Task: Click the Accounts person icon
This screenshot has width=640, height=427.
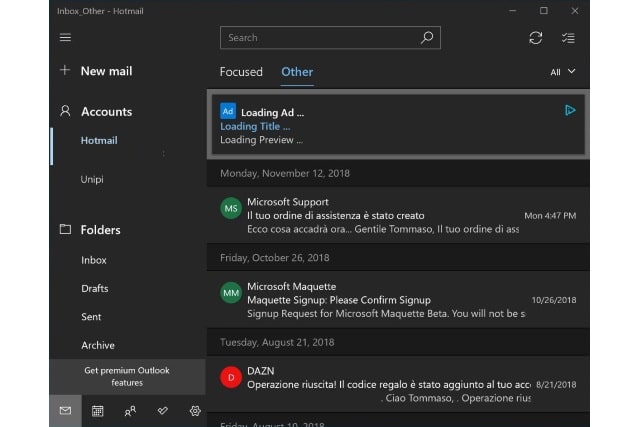Action: click(65, 111)
